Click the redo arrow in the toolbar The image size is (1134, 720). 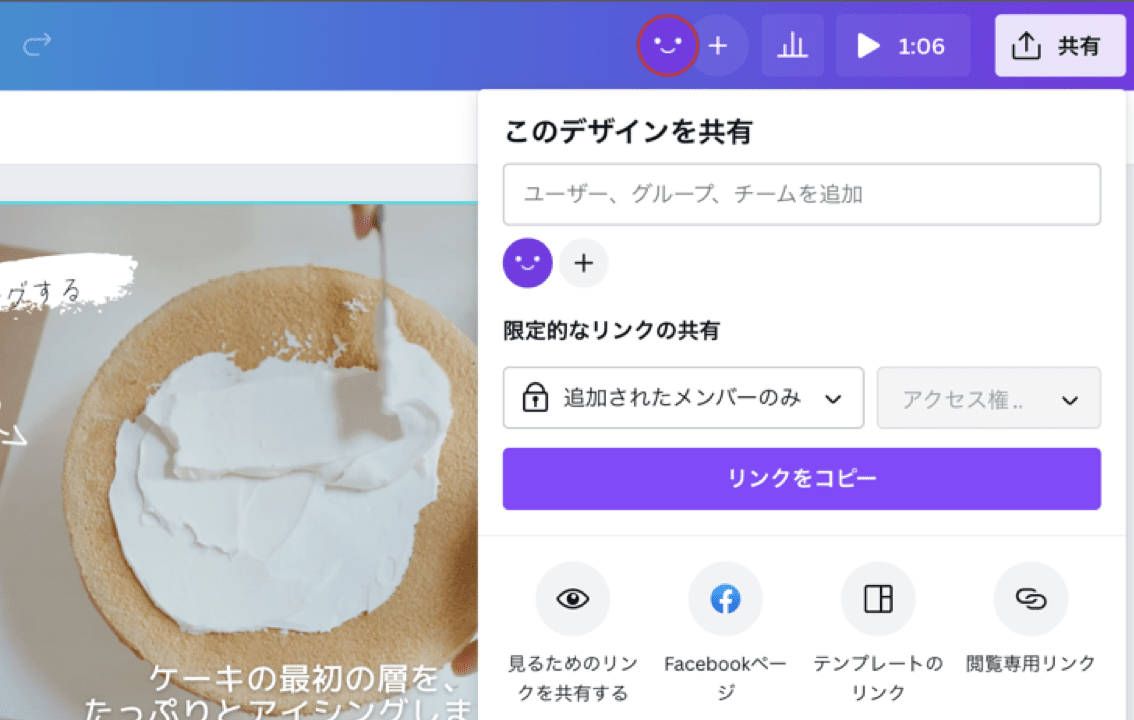click(x=37, y=45)
